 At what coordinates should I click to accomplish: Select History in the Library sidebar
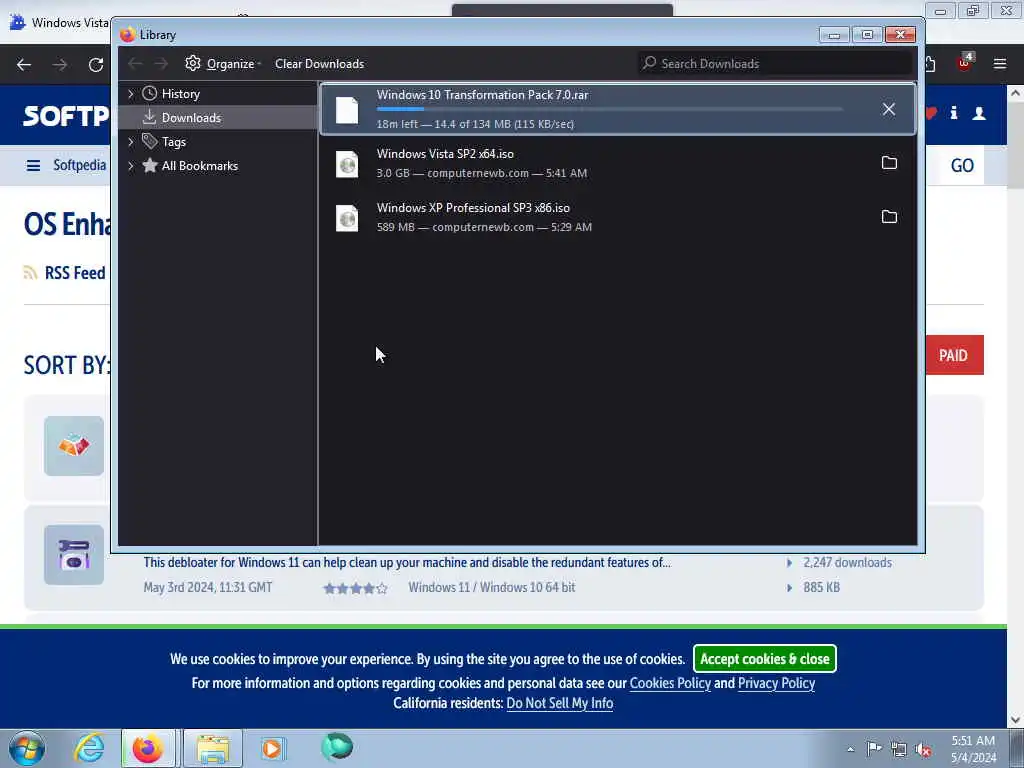(x=180, y=94)
